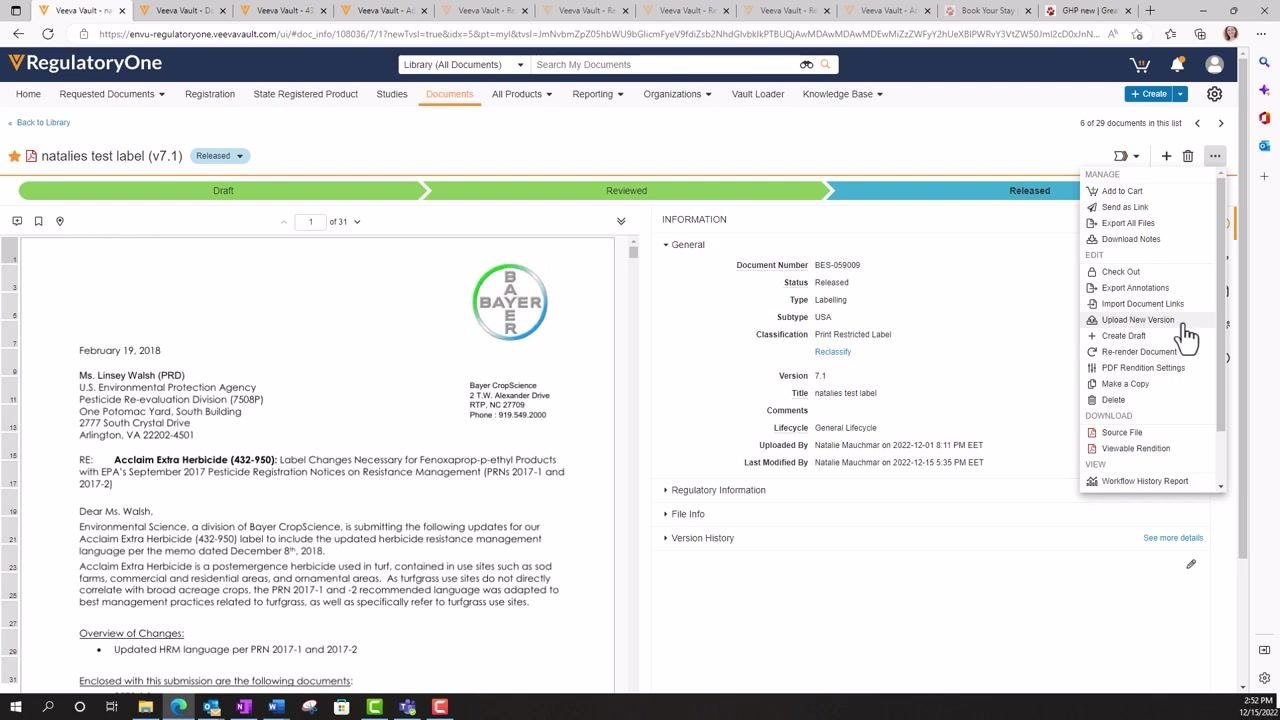The image size is (1280, 720).
Task: Click the Reclassify link
Action: (x=833, y=352)
